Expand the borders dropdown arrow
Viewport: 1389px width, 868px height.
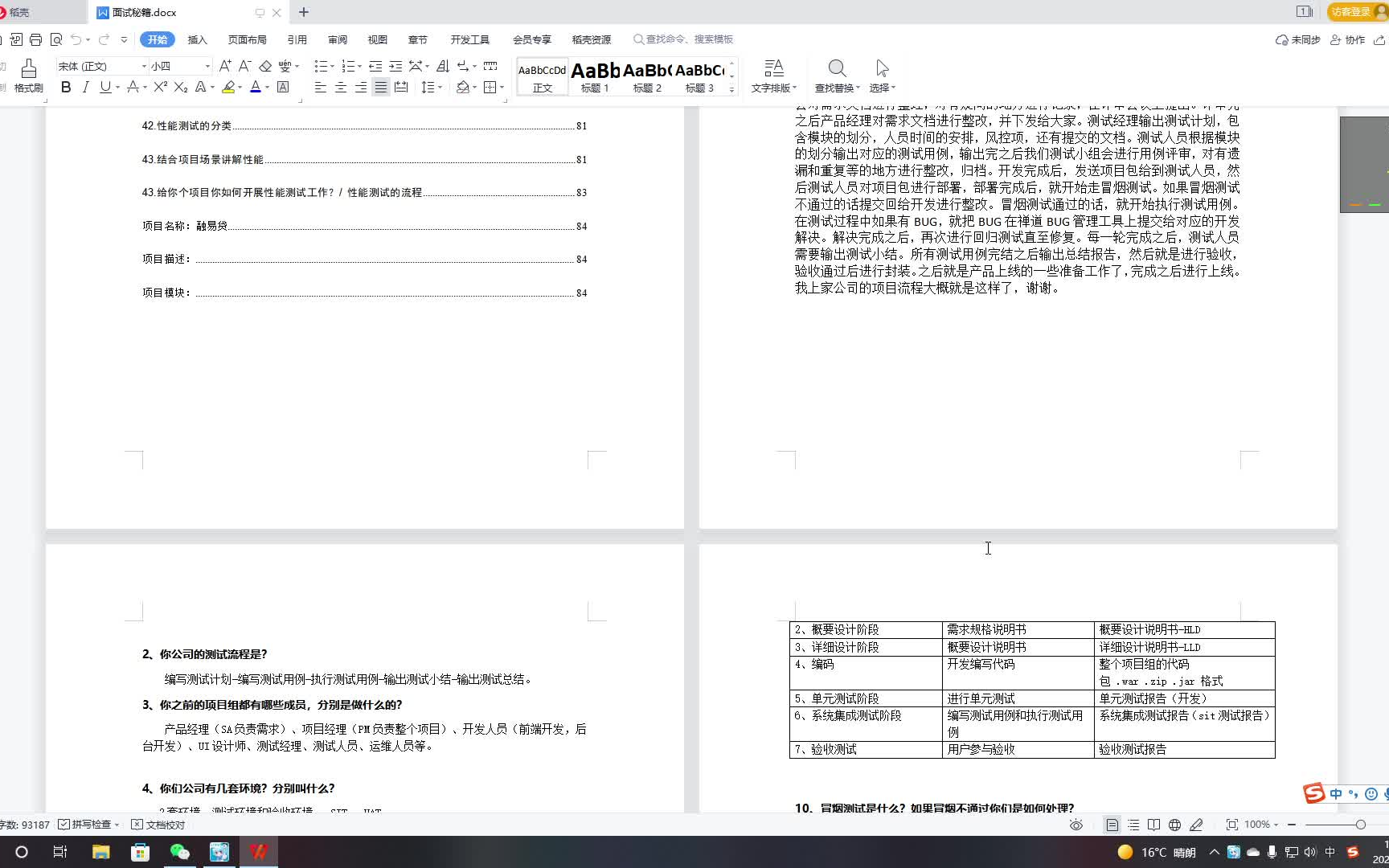502,88
